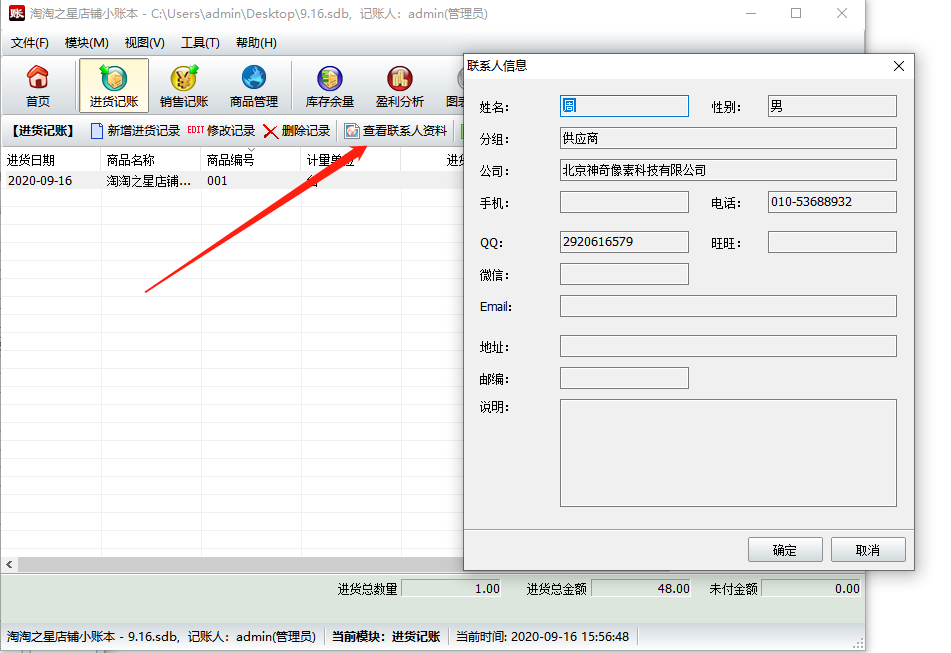Click 删除记录 with the red X
This screenshot has height=653, width=951.
(x=297, y=131)
